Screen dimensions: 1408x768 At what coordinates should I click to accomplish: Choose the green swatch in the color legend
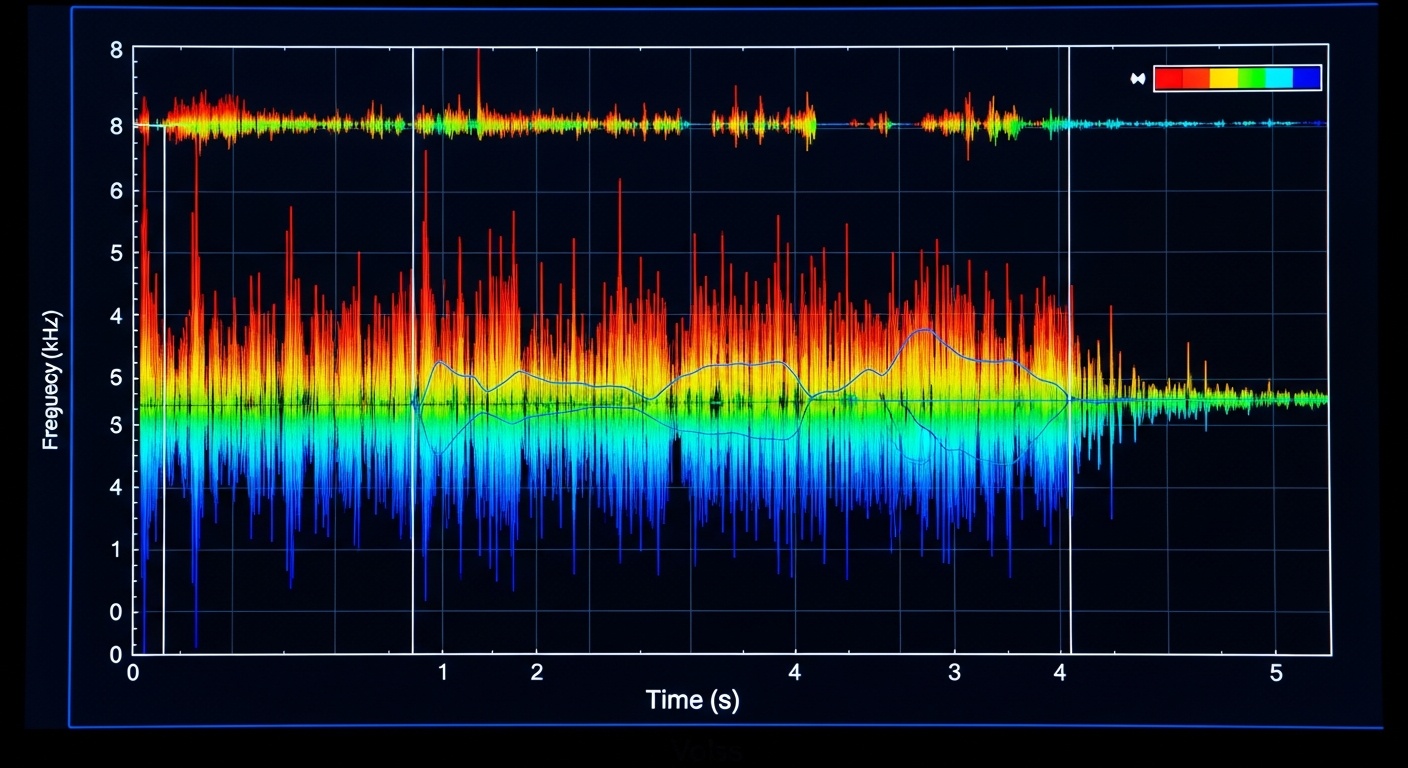coord(1251,78)
